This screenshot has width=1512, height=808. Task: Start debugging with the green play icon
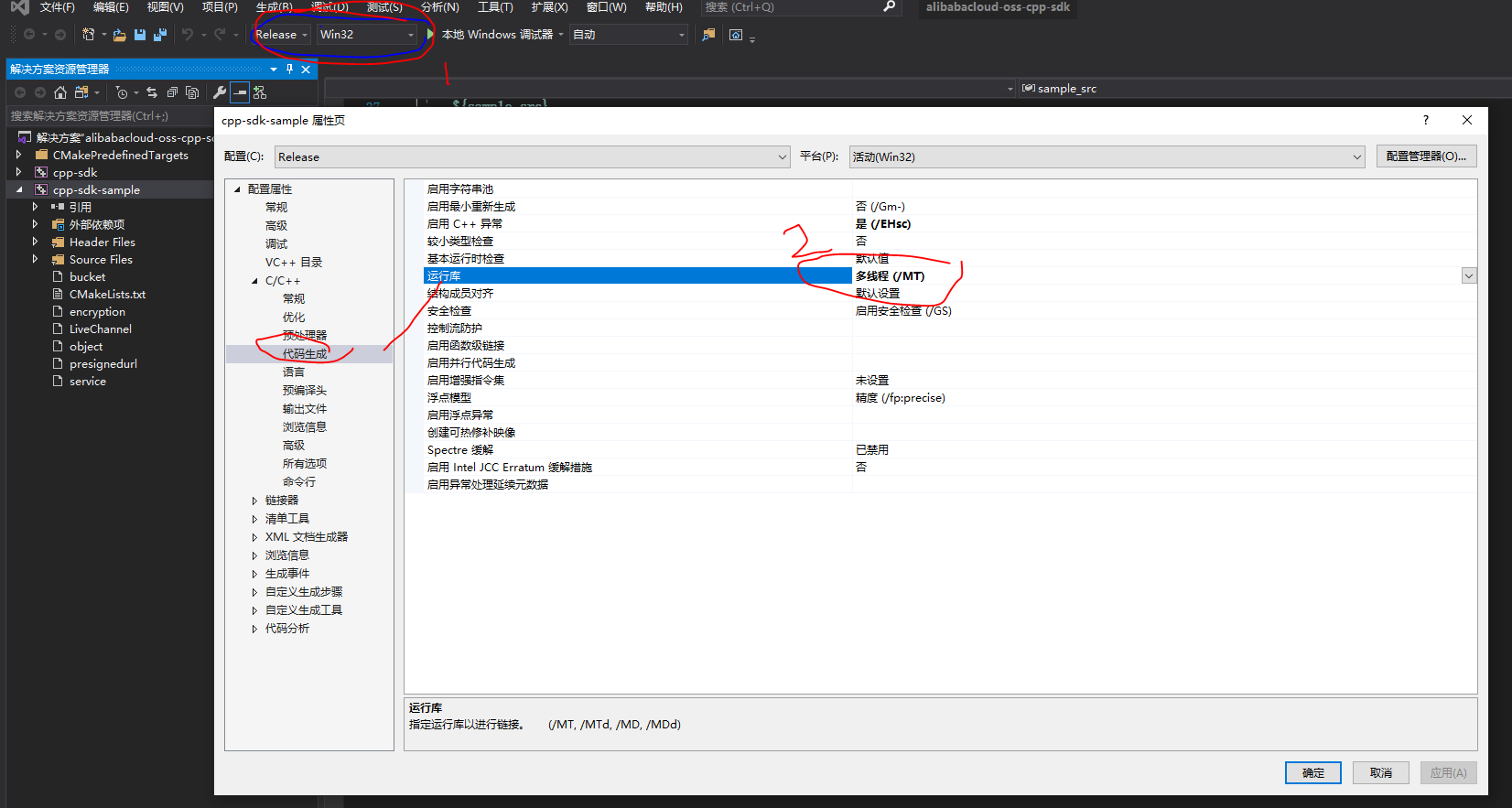click(x=430, y=34)
